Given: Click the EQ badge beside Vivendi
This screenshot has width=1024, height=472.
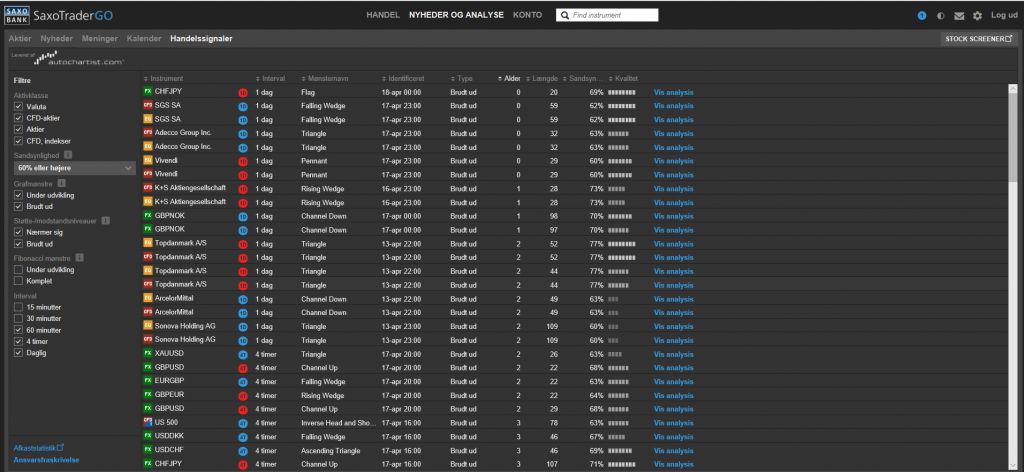Looking at the screenshot, I should coord(147,160).
